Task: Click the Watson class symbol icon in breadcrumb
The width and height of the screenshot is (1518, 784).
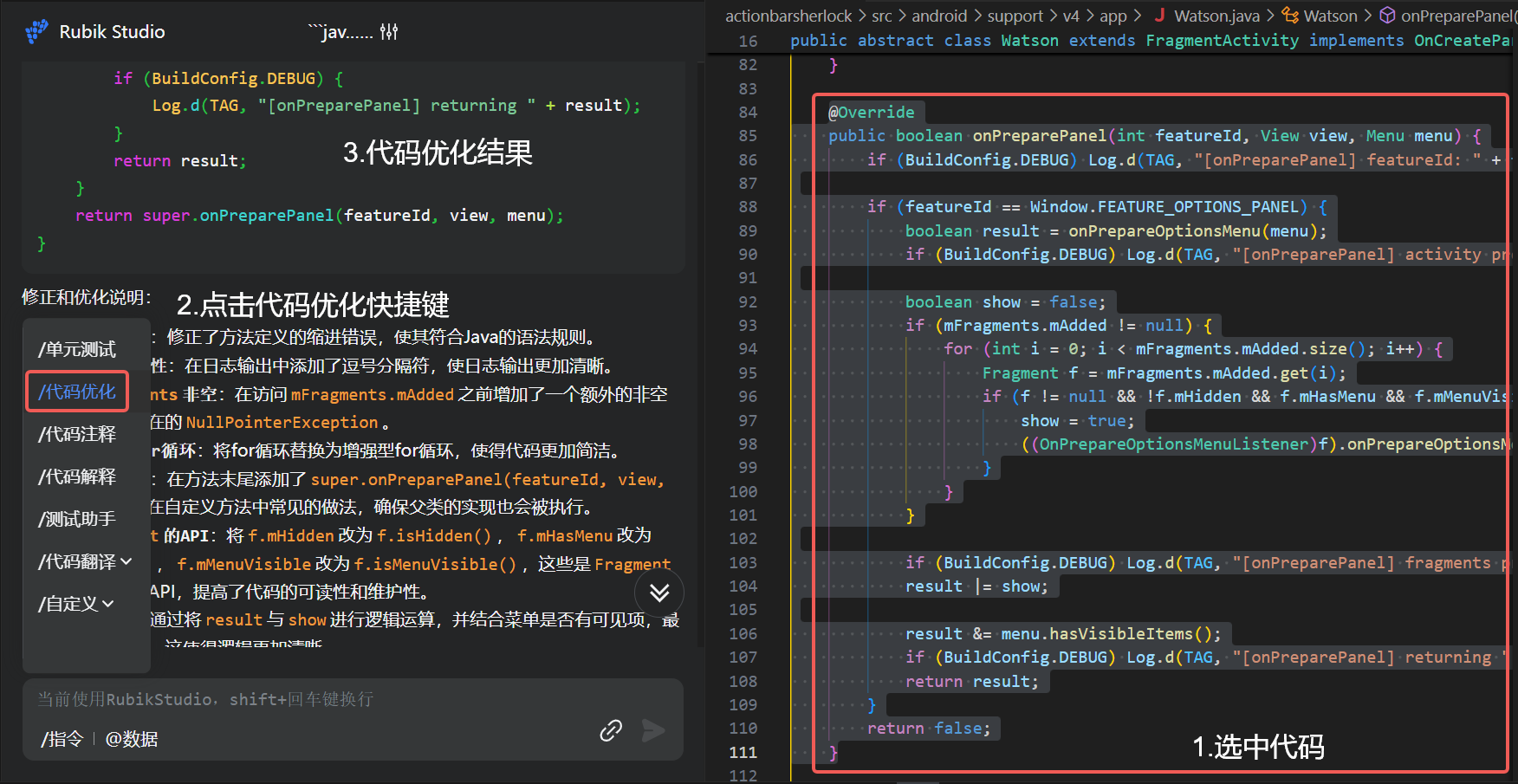Action: click(1290, 15)
